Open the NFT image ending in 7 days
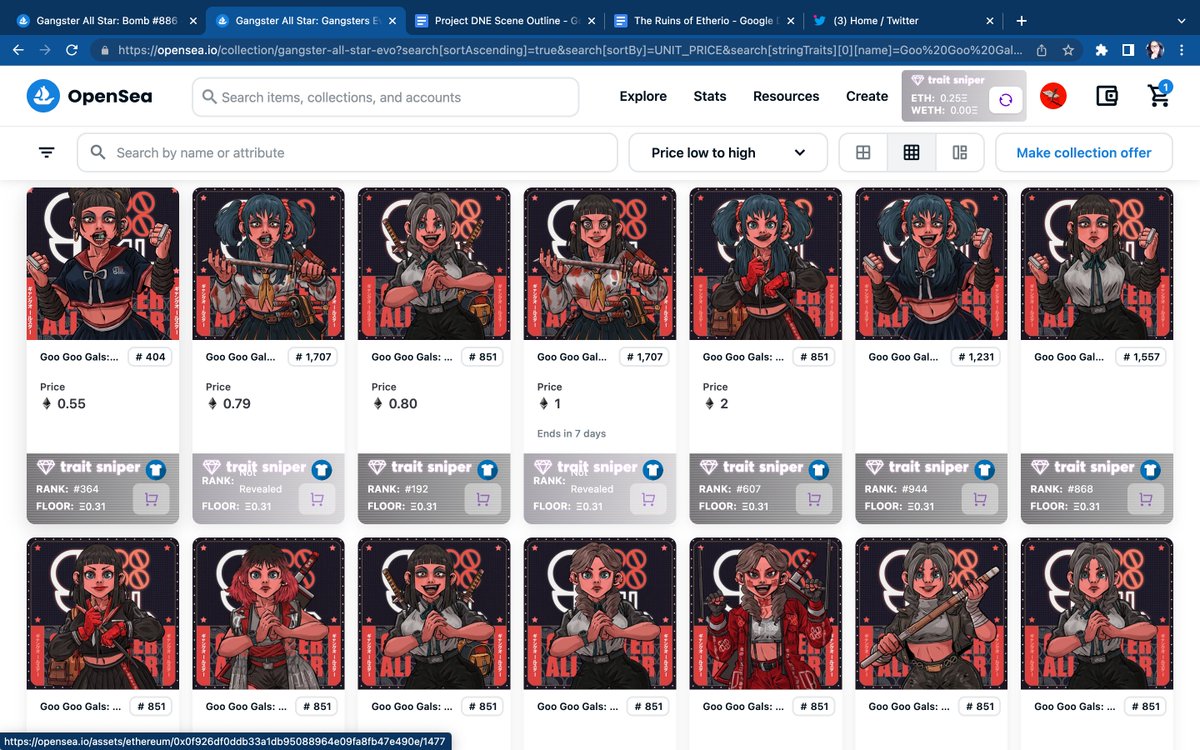Image resolution: width=1200 pixels, height=750 pixels. coord(600,264)
